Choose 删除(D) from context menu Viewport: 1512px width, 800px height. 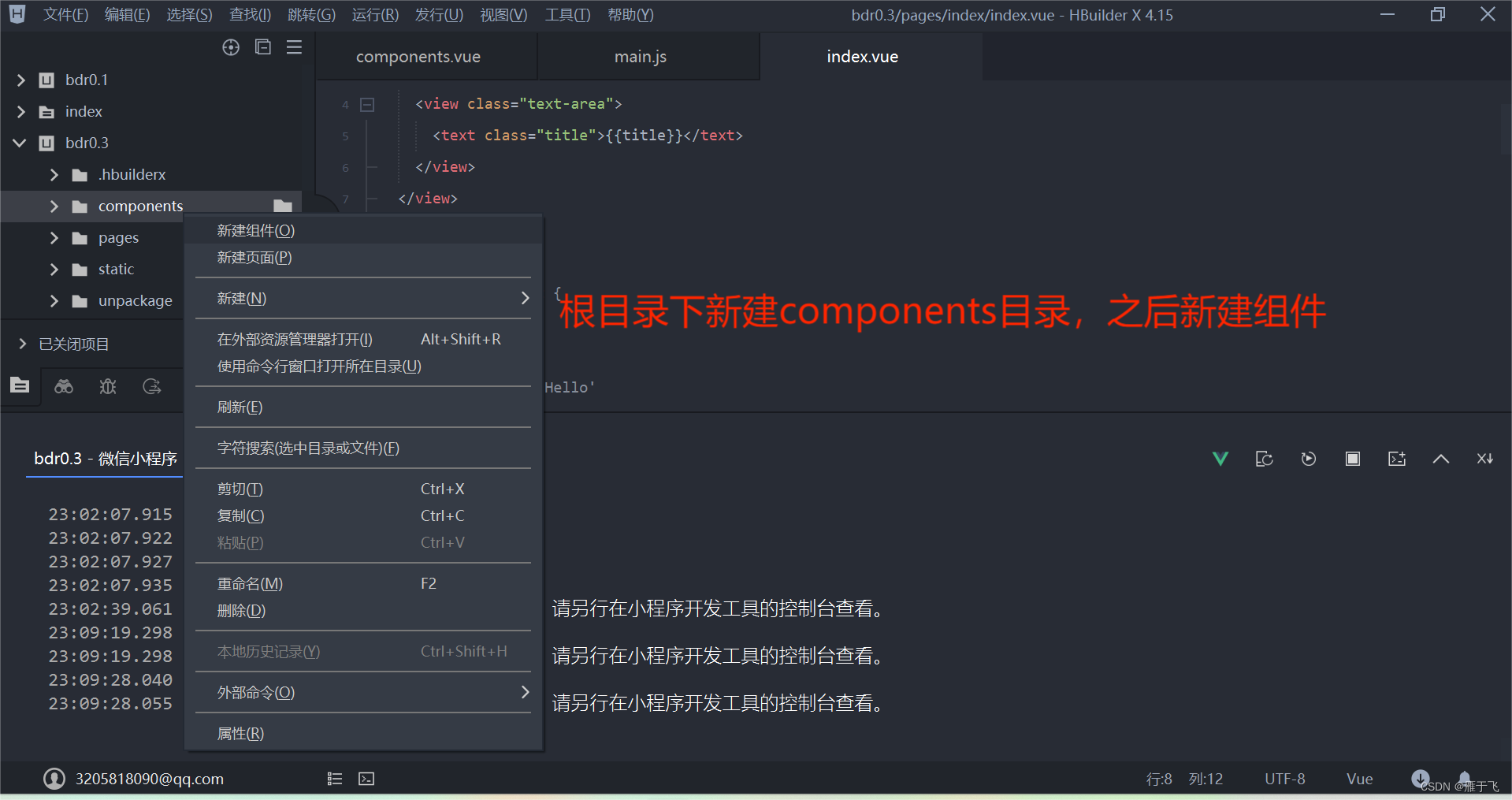tap(363, 611)
